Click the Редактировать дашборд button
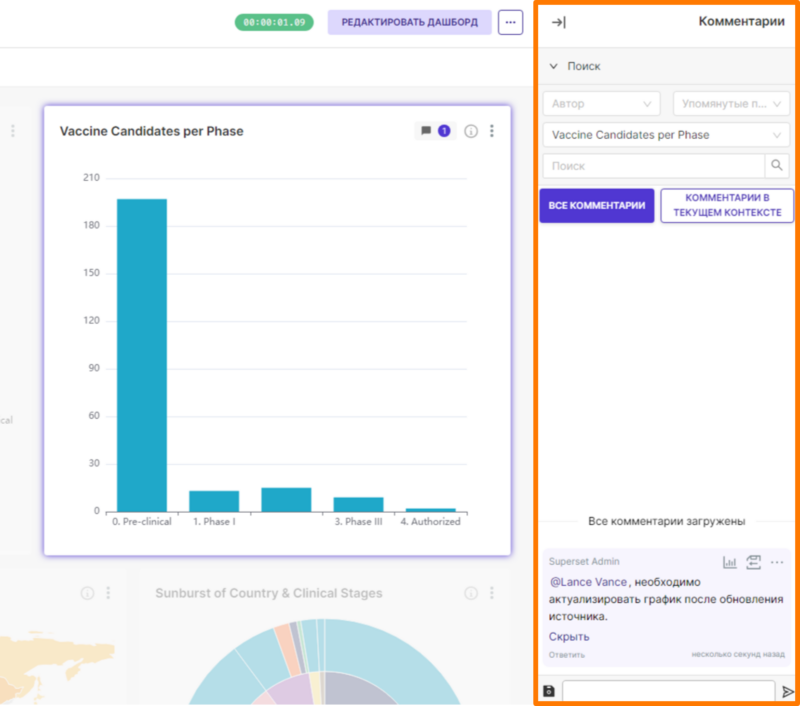 pos(409,22)
